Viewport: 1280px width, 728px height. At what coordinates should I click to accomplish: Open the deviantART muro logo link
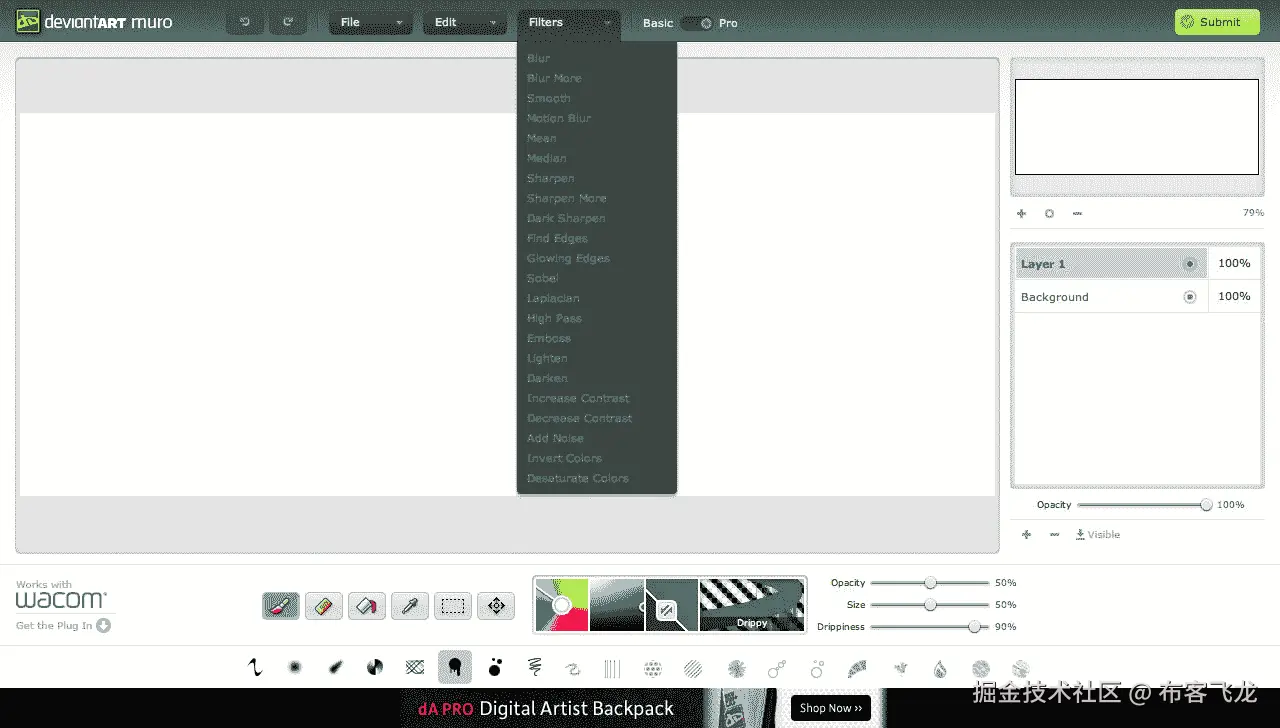pyautogui.click(x=94, y=22)
